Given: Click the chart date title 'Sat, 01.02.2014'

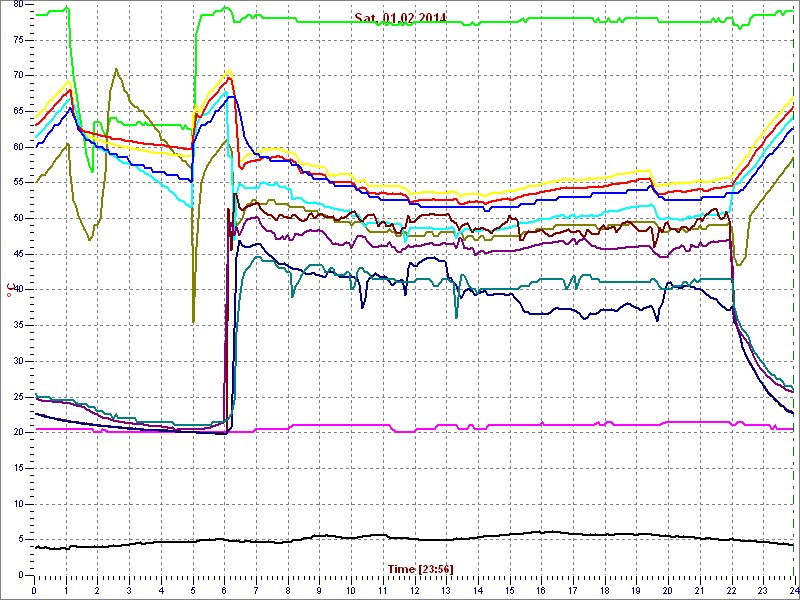Looking at the screenshot, I should tap(400, 18).
